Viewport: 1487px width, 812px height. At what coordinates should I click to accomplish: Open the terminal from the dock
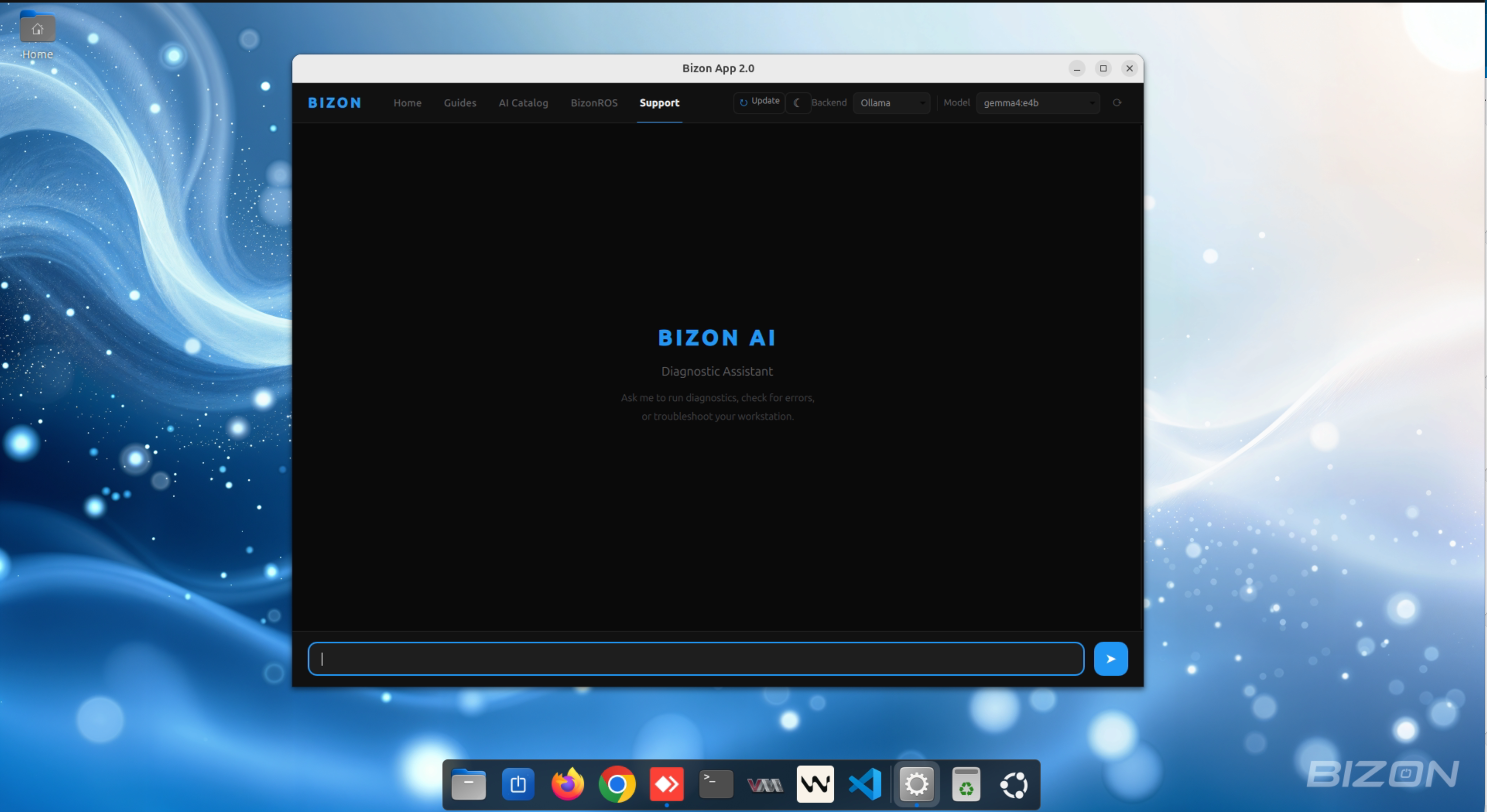tap(715, 784)
